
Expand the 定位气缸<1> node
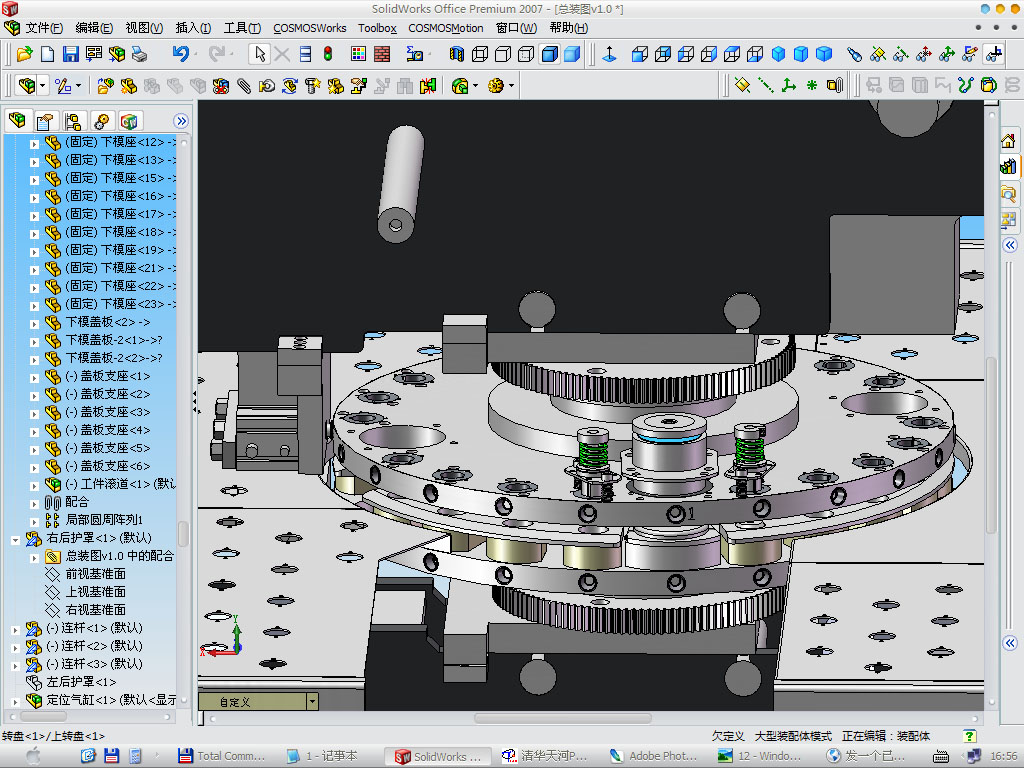tap(15, 701)
